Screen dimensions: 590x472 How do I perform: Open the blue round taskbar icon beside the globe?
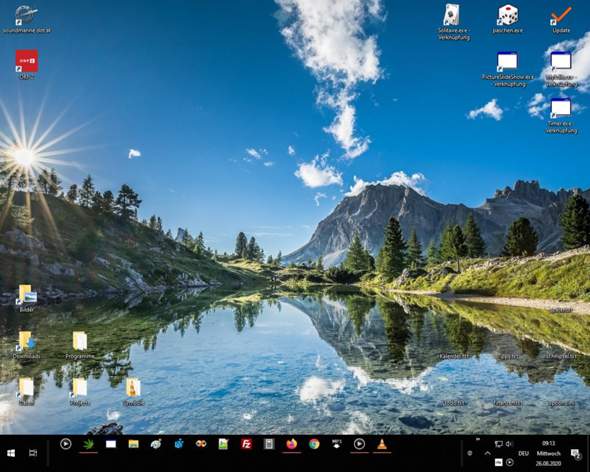click(x=179, y=445)
